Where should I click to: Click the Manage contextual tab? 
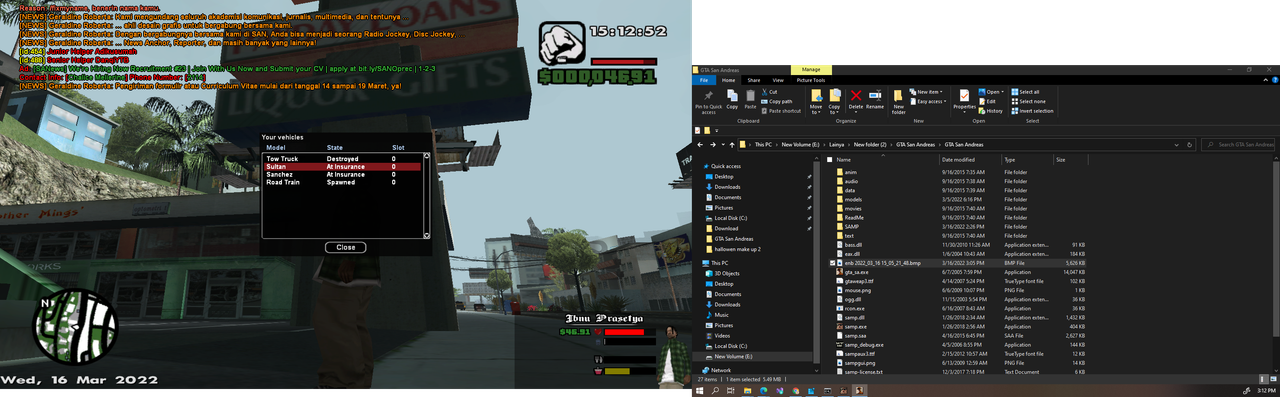coord(811,69)
